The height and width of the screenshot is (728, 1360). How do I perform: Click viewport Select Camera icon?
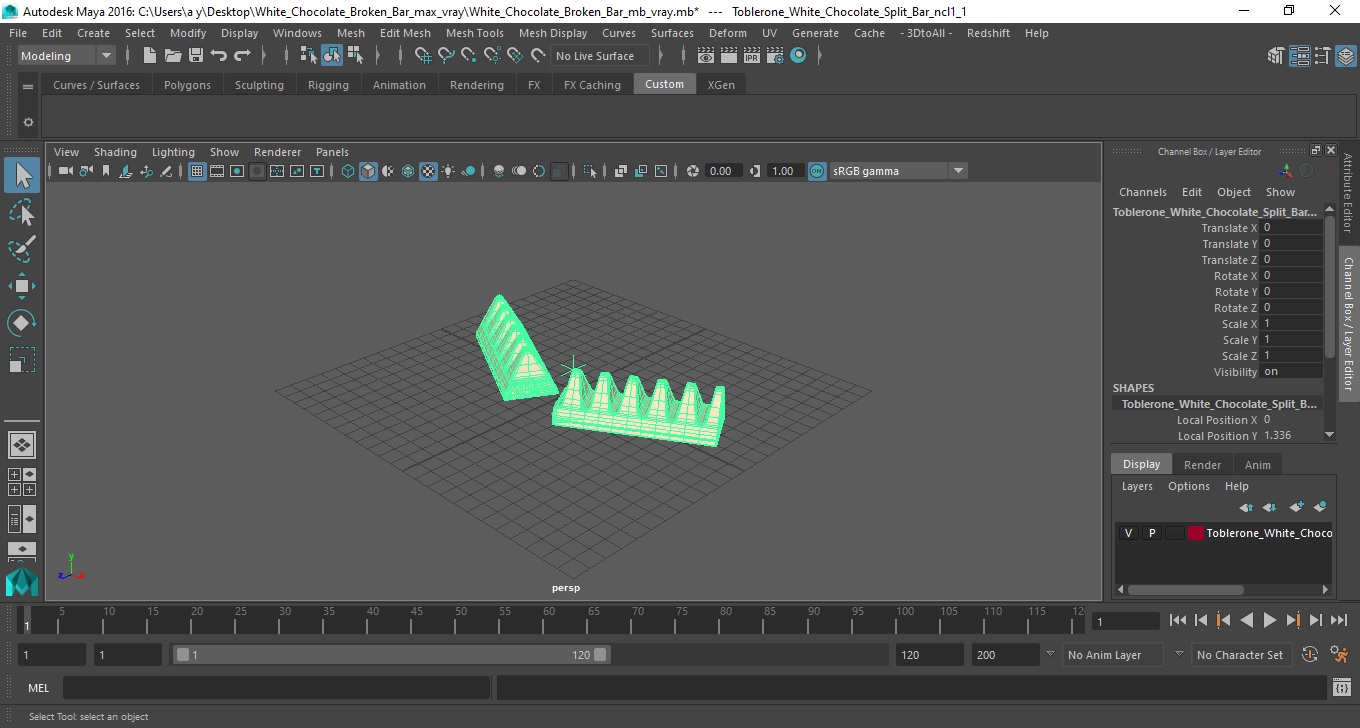(x=65, y=171)
